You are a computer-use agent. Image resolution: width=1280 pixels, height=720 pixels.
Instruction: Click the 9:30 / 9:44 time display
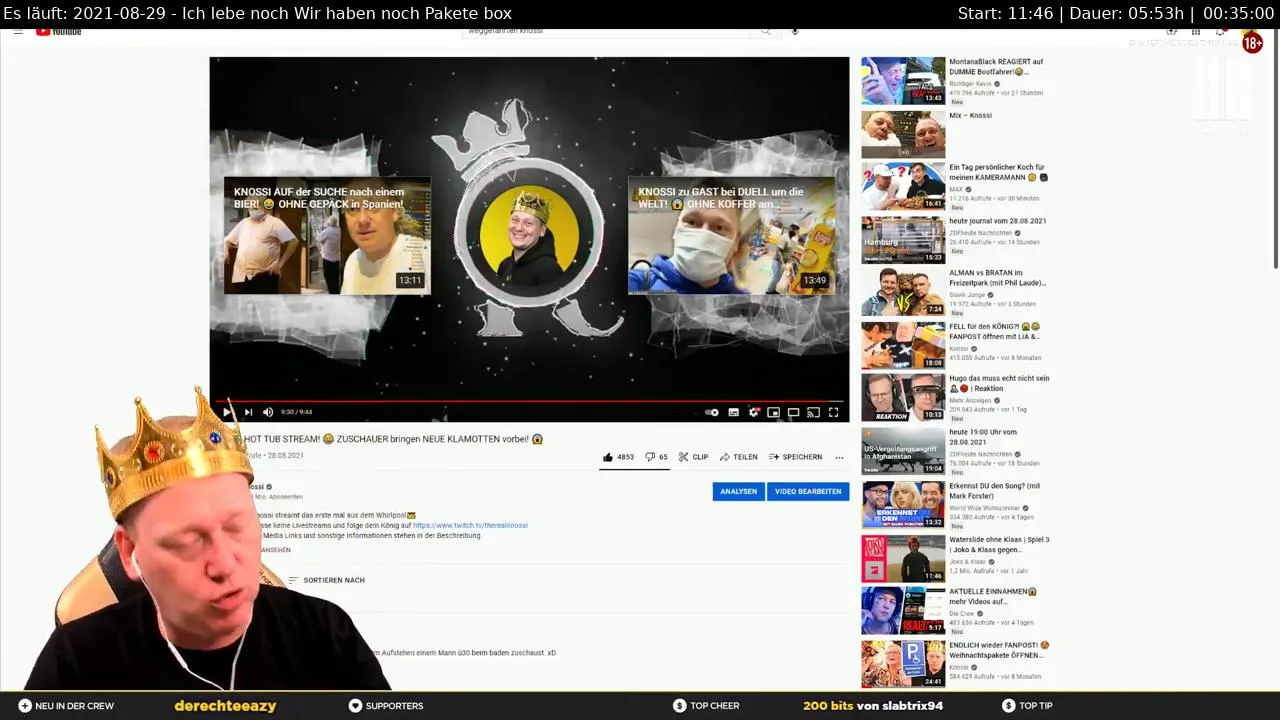pyautogui.click(x=296, y=412)
